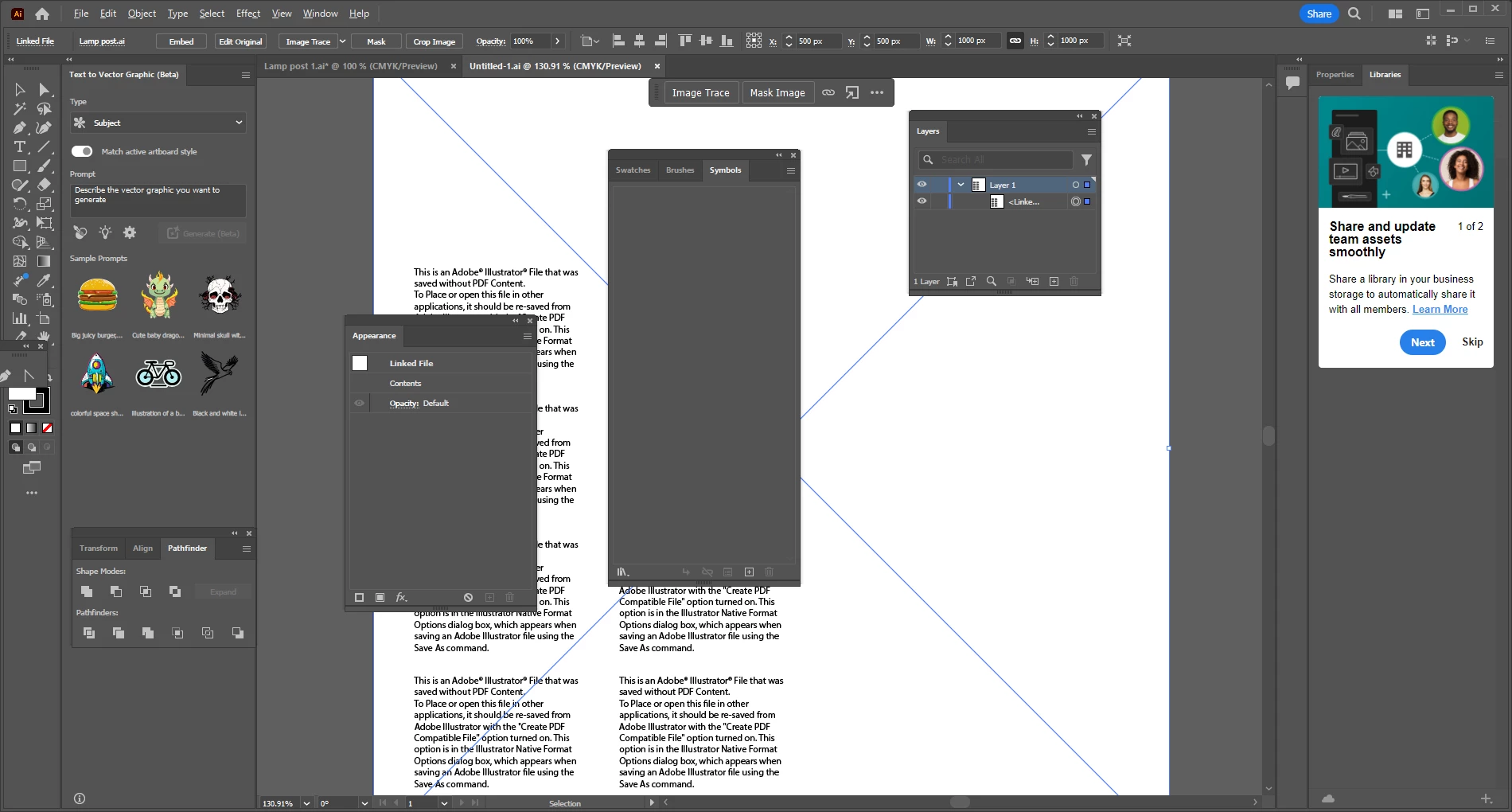
Task: Click New Symbol icon in Symbols panel
Action: coord(749,572)
